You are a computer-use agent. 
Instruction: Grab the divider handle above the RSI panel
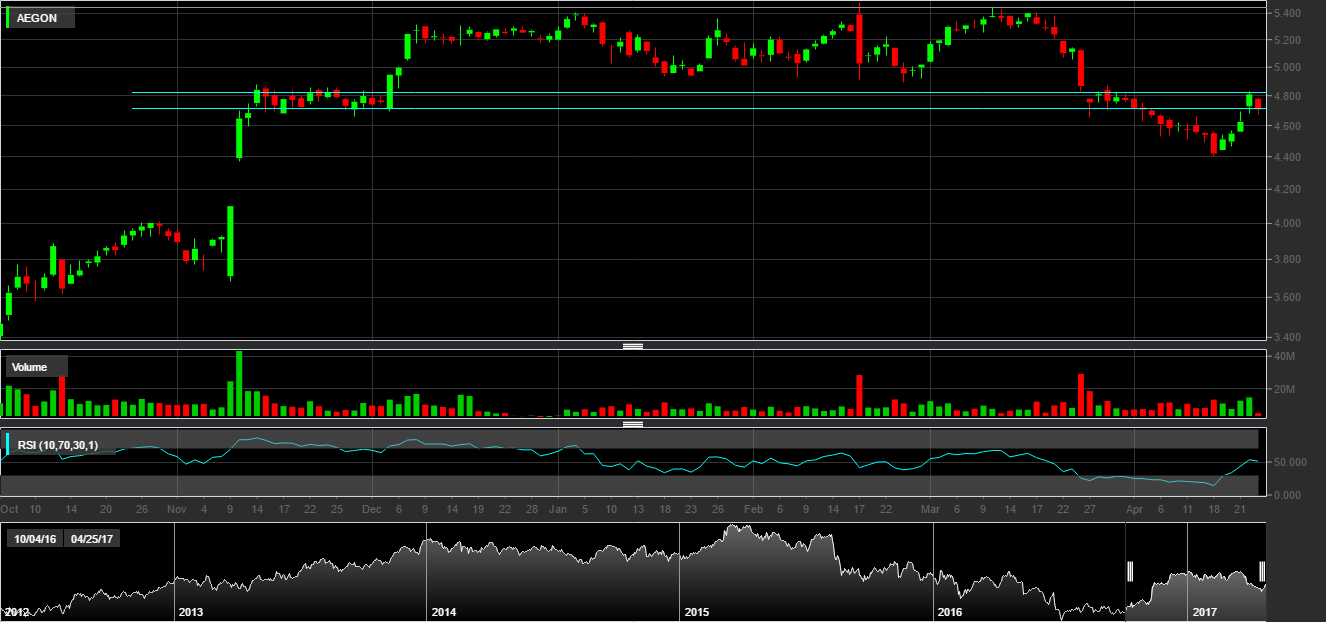pos(632,424)
